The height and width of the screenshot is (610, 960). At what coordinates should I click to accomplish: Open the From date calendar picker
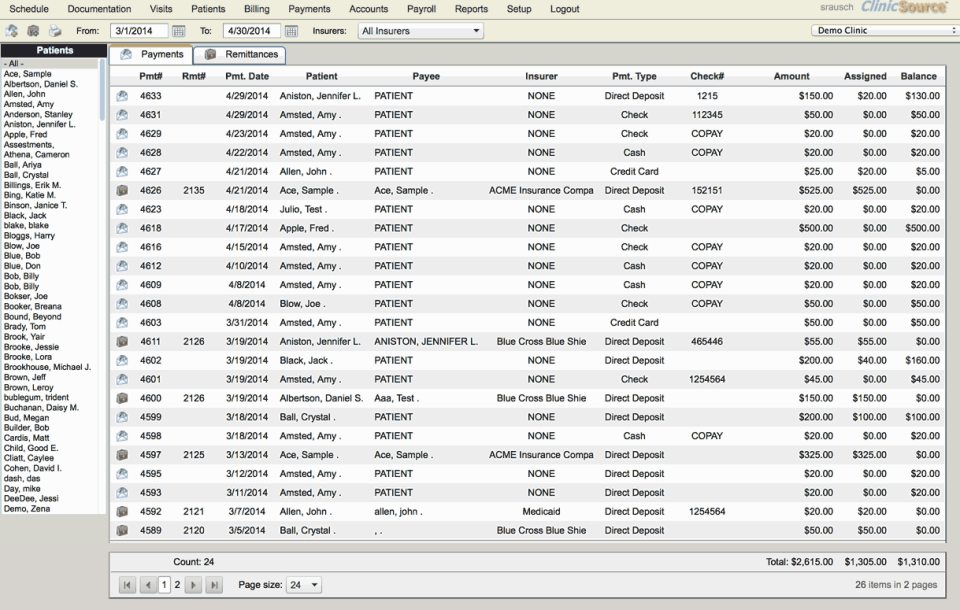(178, 31)
